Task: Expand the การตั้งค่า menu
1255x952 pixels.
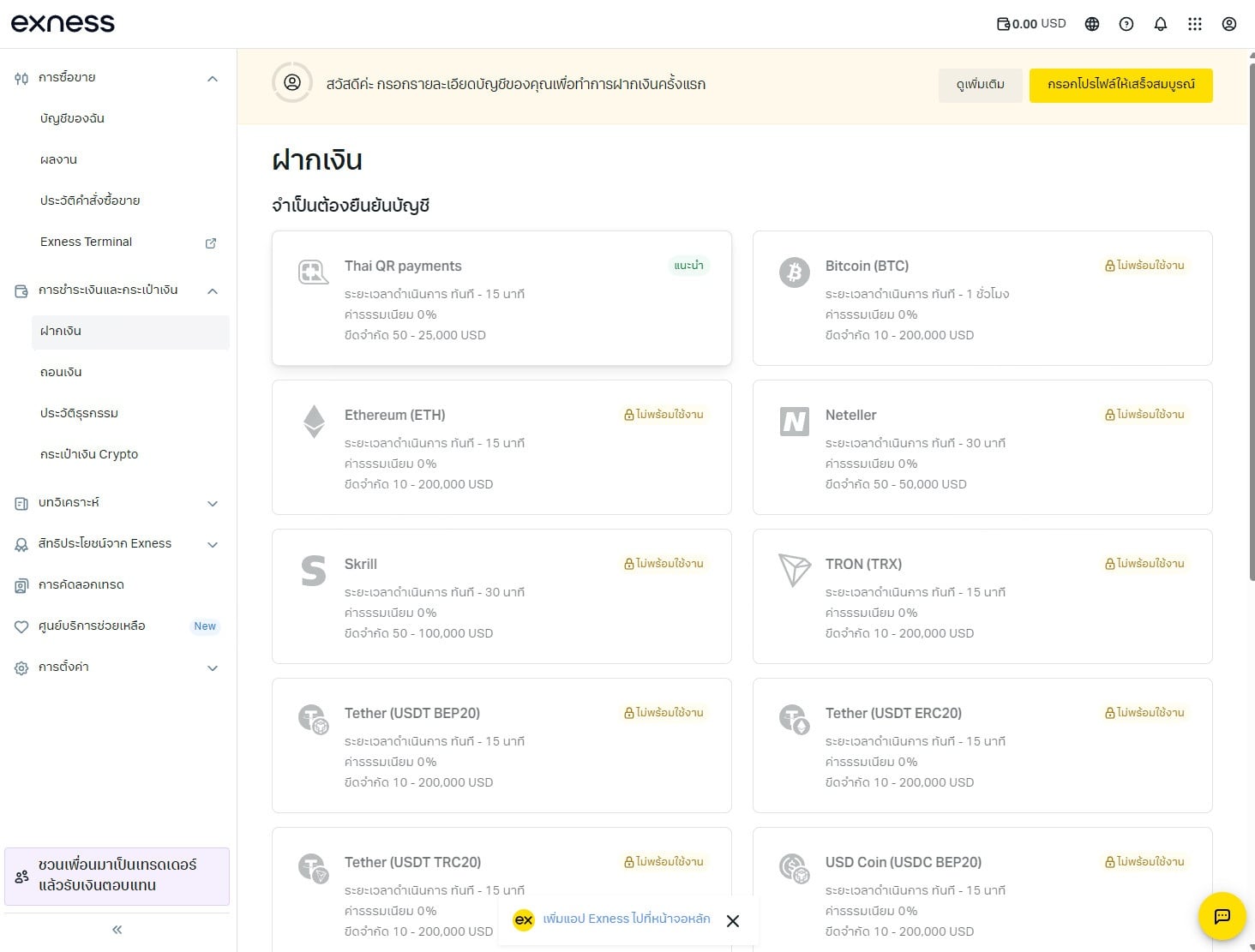Action: 213,668
